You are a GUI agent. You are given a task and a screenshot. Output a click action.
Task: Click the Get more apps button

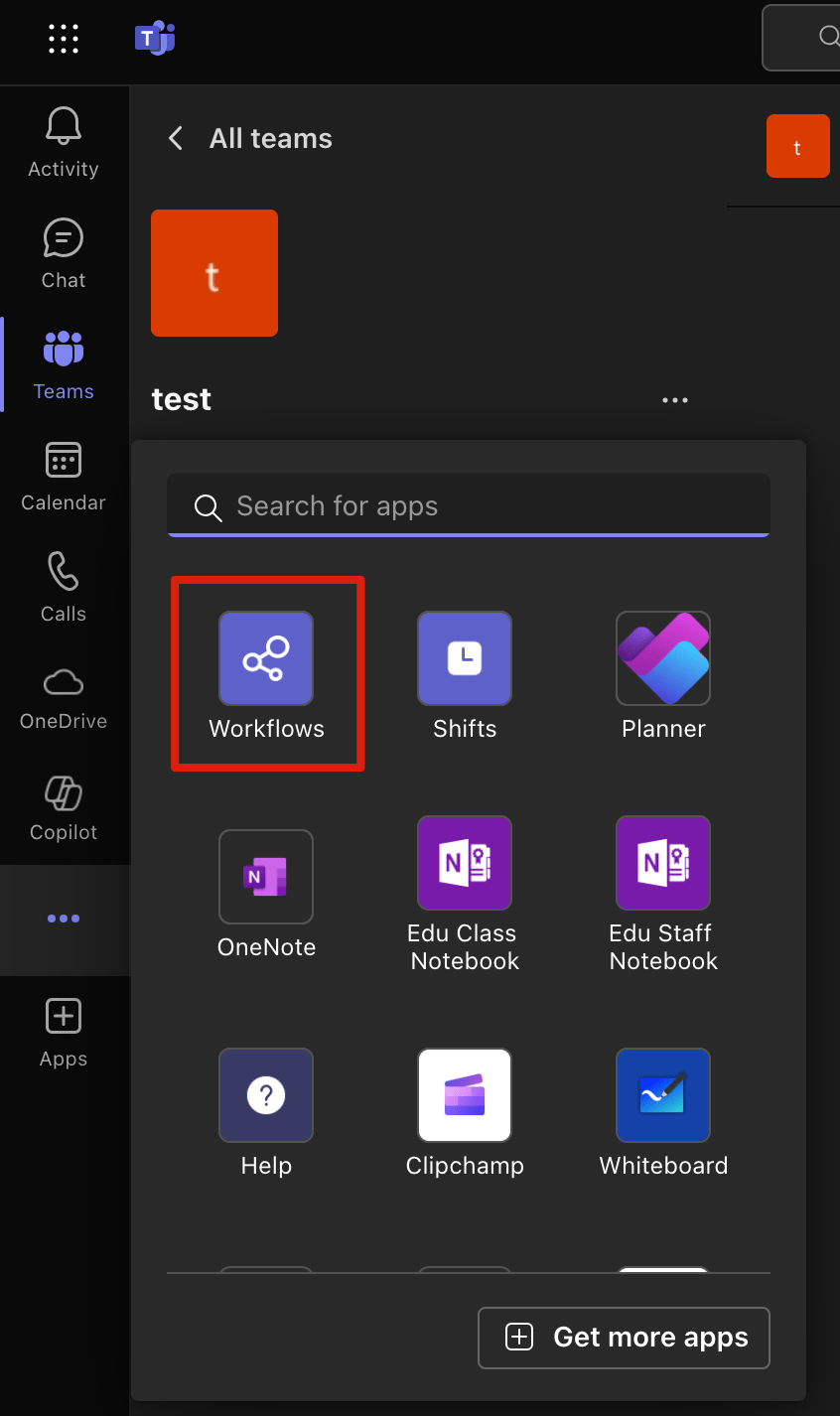624,1338
